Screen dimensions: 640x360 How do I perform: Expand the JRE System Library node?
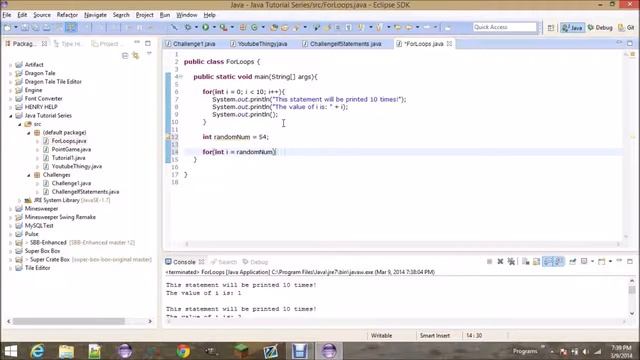point(20,200)
